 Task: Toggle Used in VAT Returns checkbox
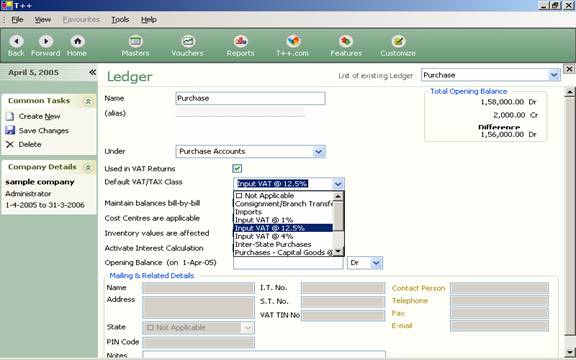click(237, 169)
